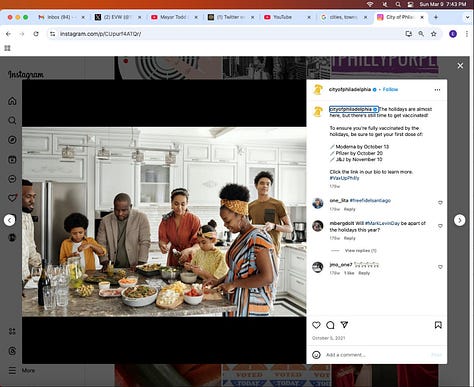Click install app icon in address bar
This screenshot has height=387, width=474.
408,34
